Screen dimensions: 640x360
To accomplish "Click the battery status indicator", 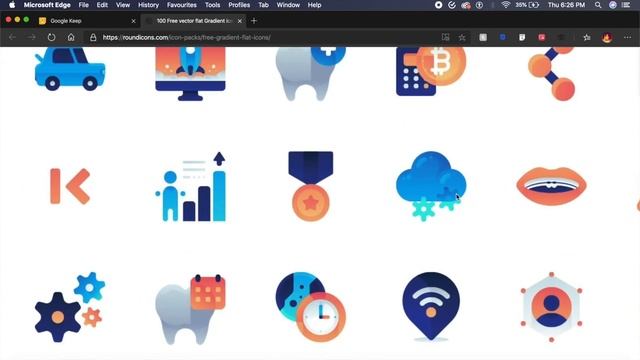I will pos(527,5).
